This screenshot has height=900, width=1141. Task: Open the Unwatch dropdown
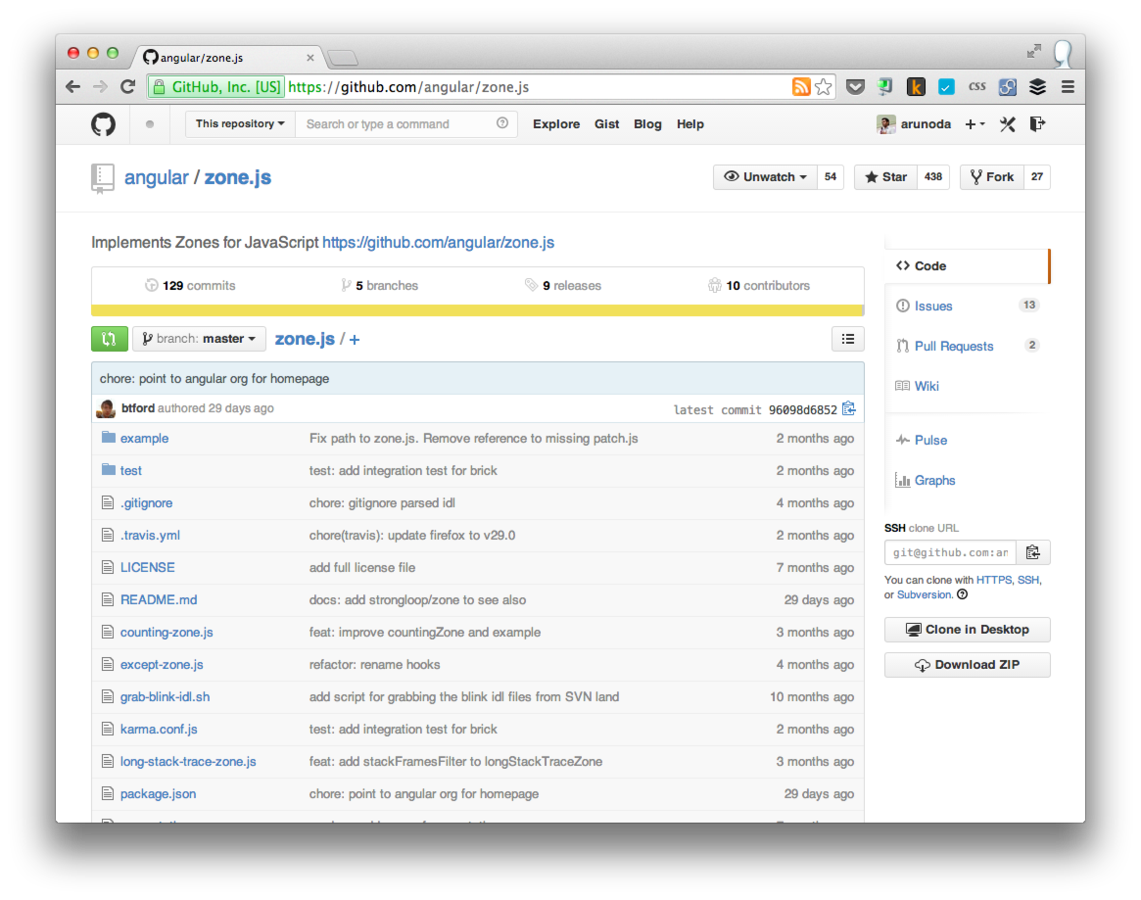pyautogui.click(x=766, y=177)
